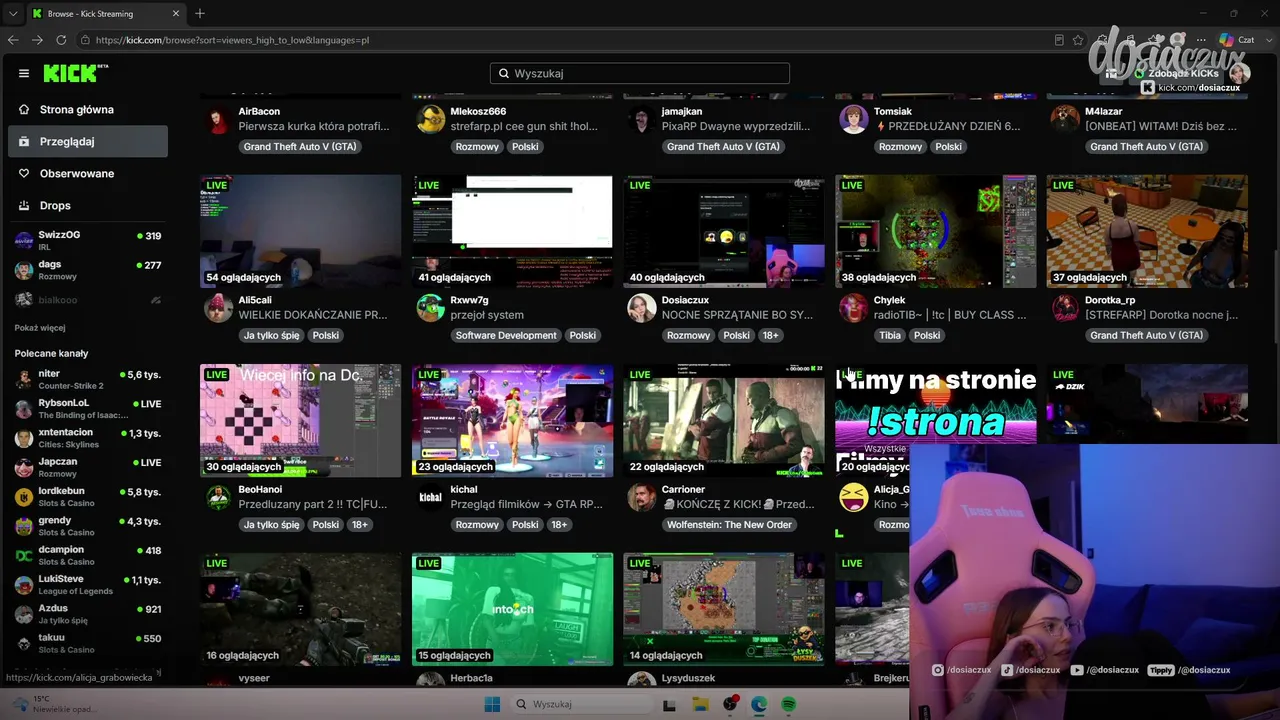Open a new browser tab with the plus icon
The image size is (1280, 720).
pos(200,14)
